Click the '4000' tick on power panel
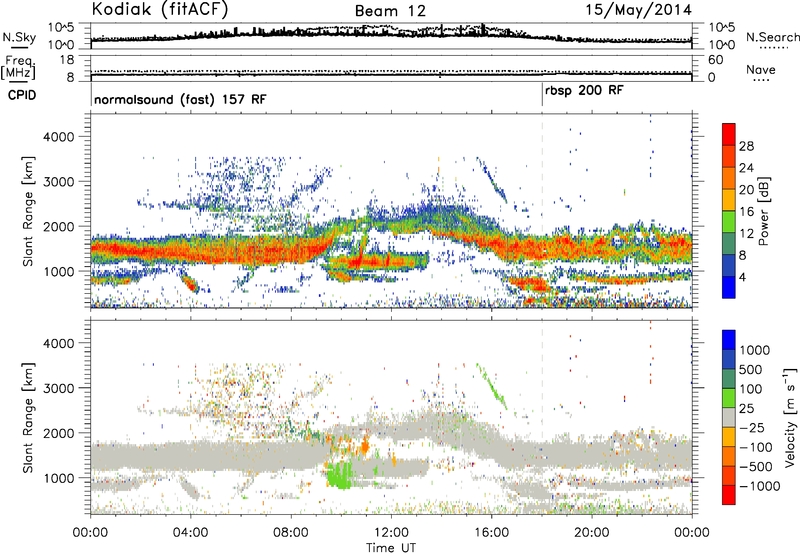Screen dimensions: 800x554 (x=58, y=137)
